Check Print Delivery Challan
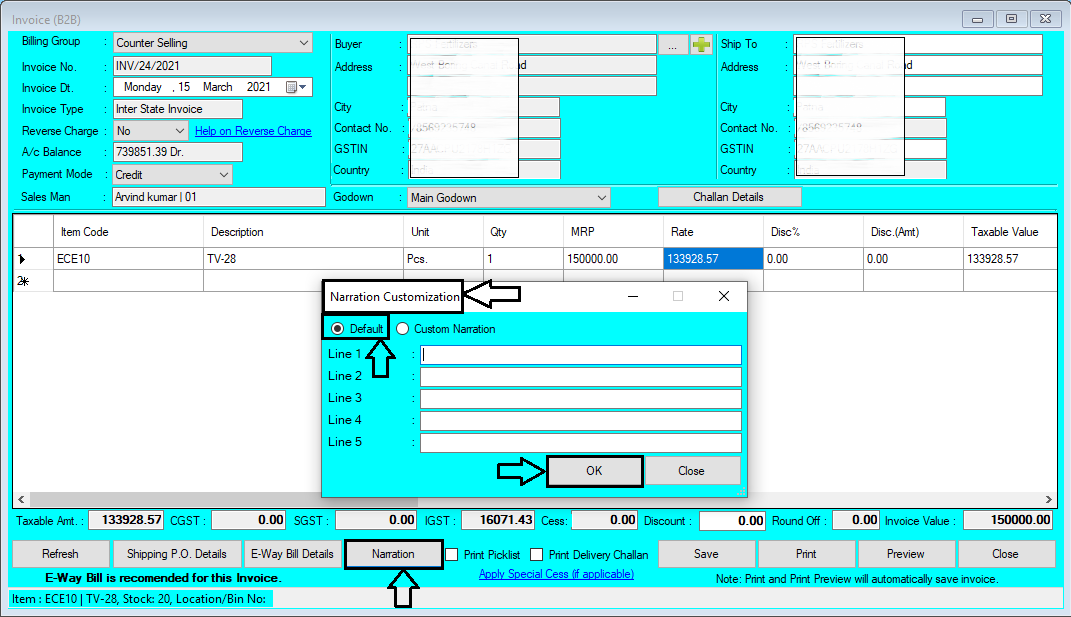The height and width of the screenshot is (617, 1071). coord(536,555)
